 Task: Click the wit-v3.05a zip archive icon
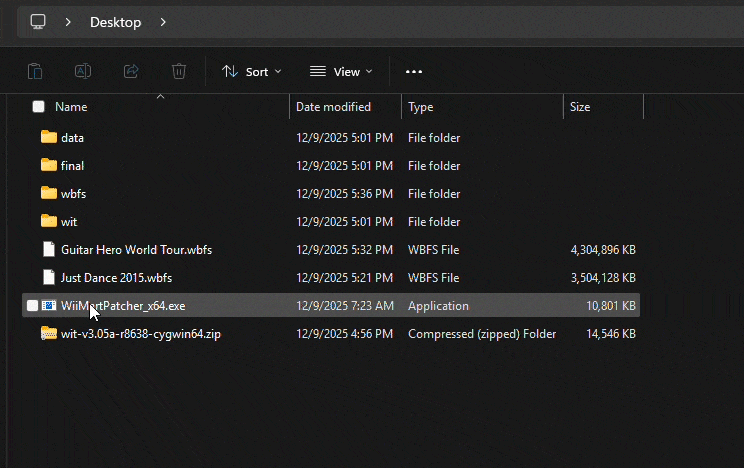click(x=49, y=334)
